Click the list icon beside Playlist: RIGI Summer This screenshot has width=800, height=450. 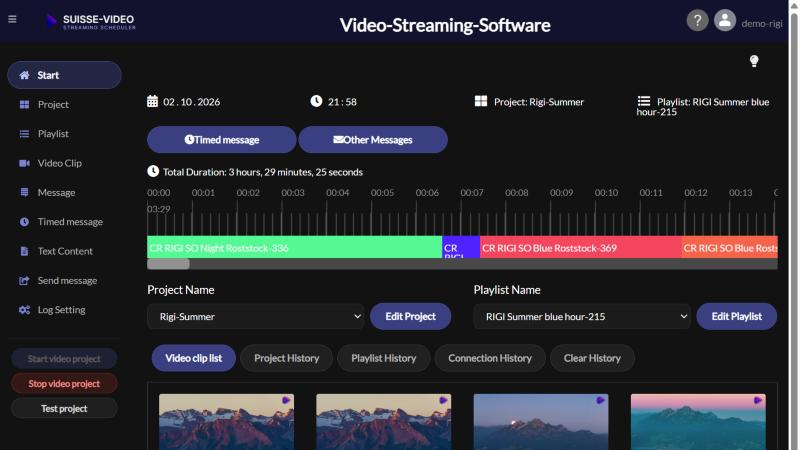(644, 101)
